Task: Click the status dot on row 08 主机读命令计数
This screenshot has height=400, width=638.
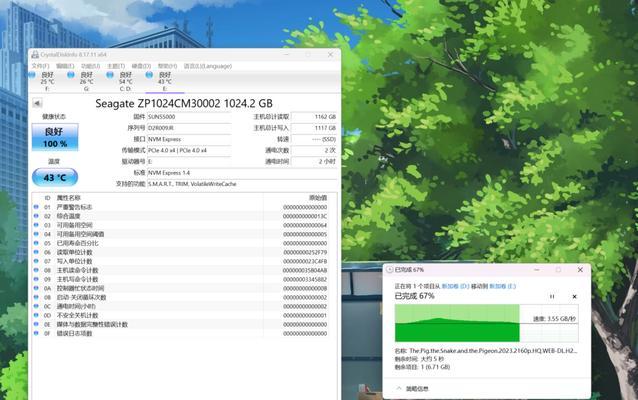Action: [36, 270]
